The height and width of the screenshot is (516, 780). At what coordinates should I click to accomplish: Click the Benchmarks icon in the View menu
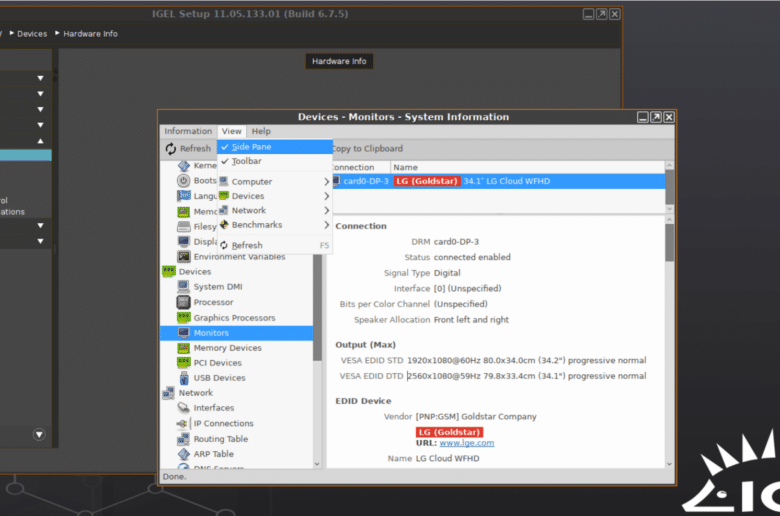224,225
